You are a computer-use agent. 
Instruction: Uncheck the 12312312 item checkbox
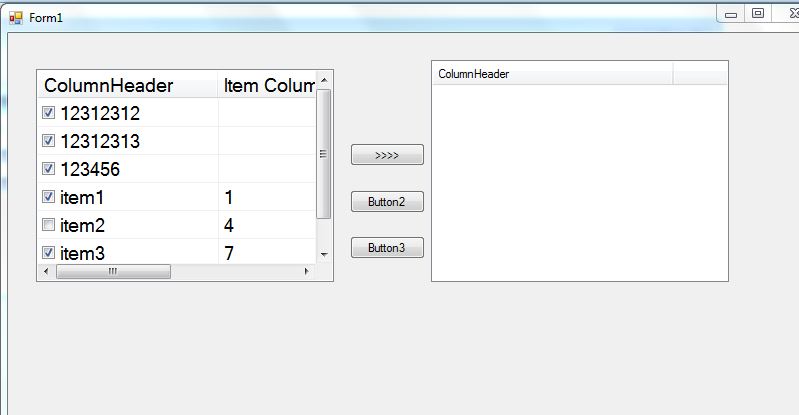48,113
